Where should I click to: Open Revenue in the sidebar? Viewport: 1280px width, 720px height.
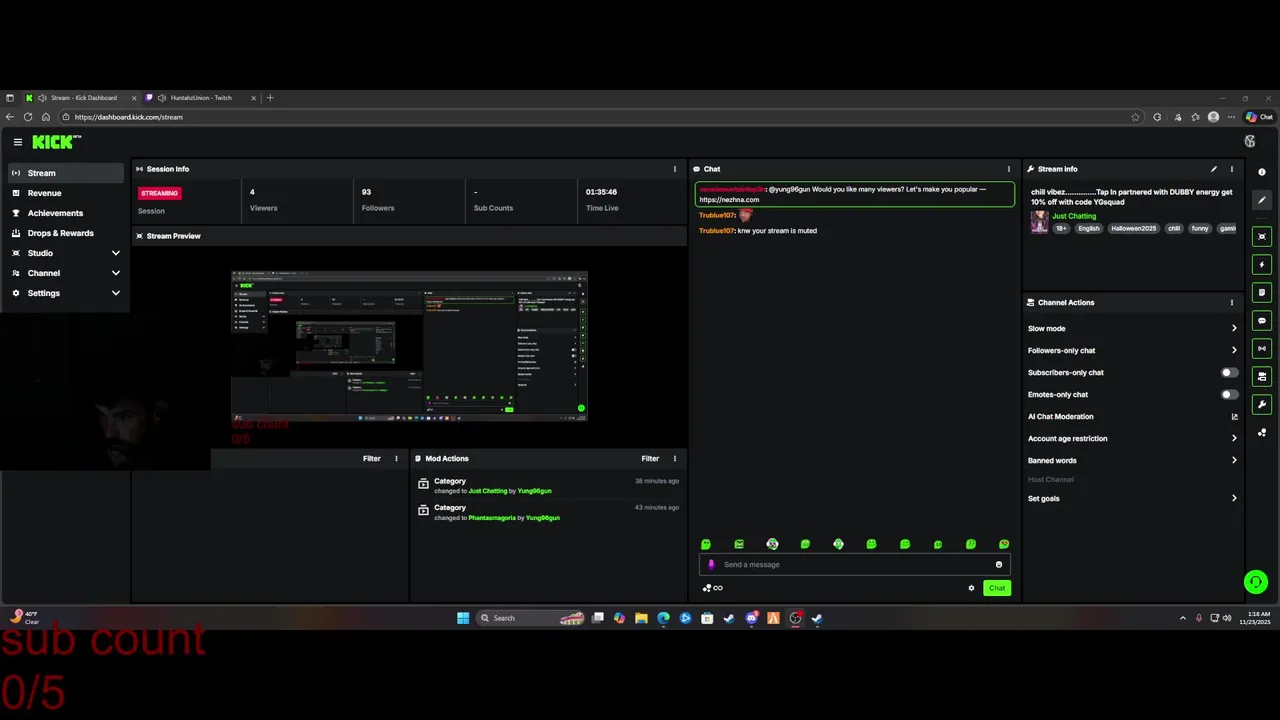point(66,193)
